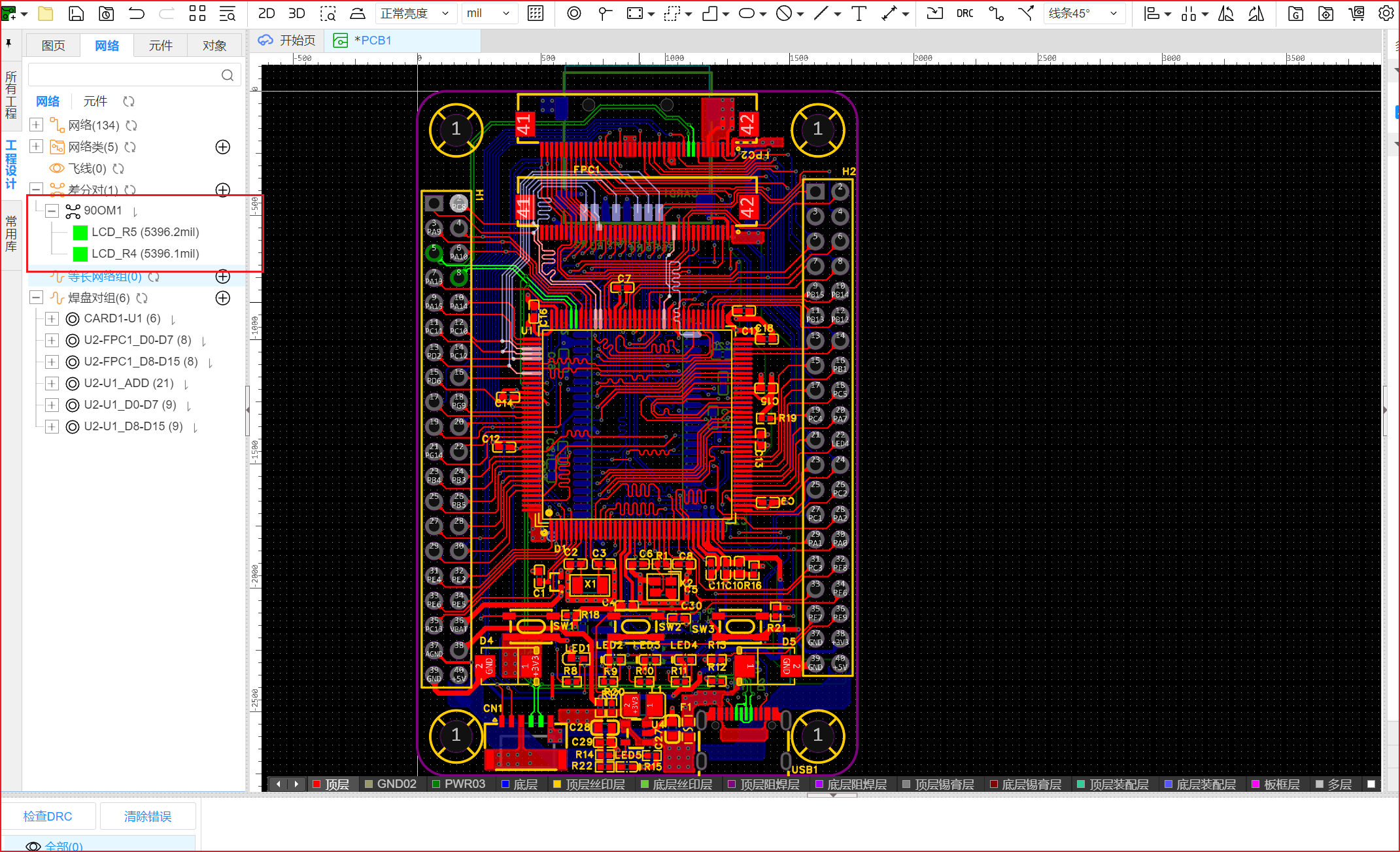Image resolution: width=1400 pixels, height=852 pixels.
Task: Open the settings gear icon
Action: (1385, 13)
